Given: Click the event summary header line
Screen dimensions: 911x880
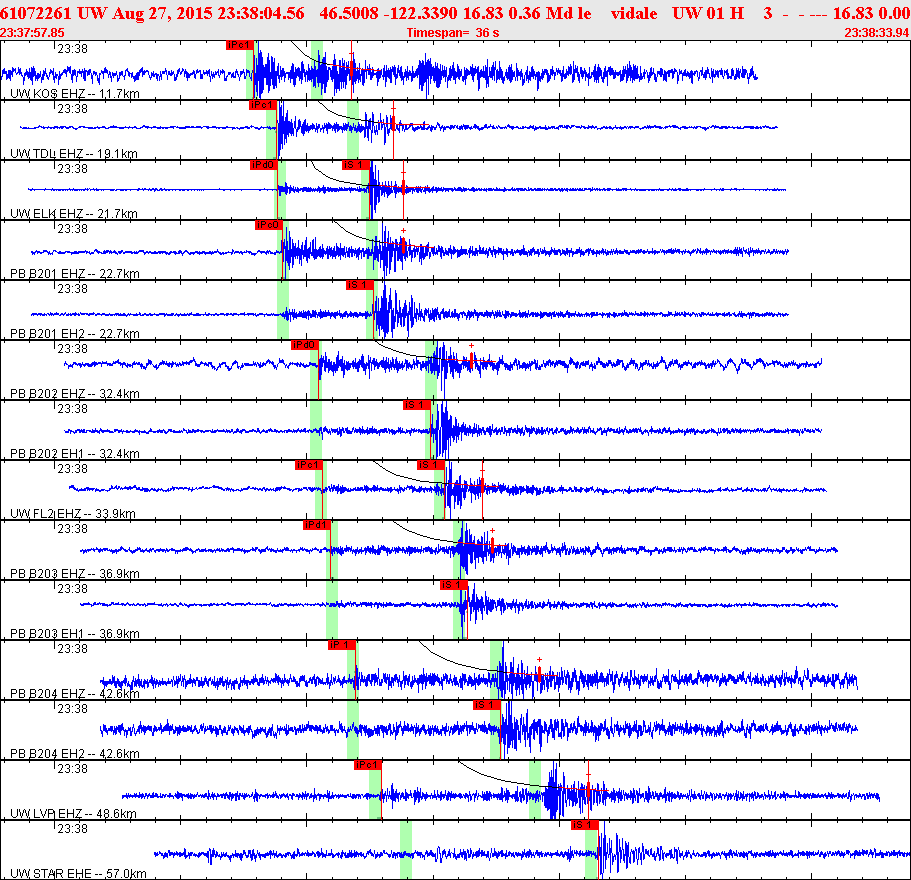Looking at the screenshot, I should pyautogui.click(x=456, y=13).
